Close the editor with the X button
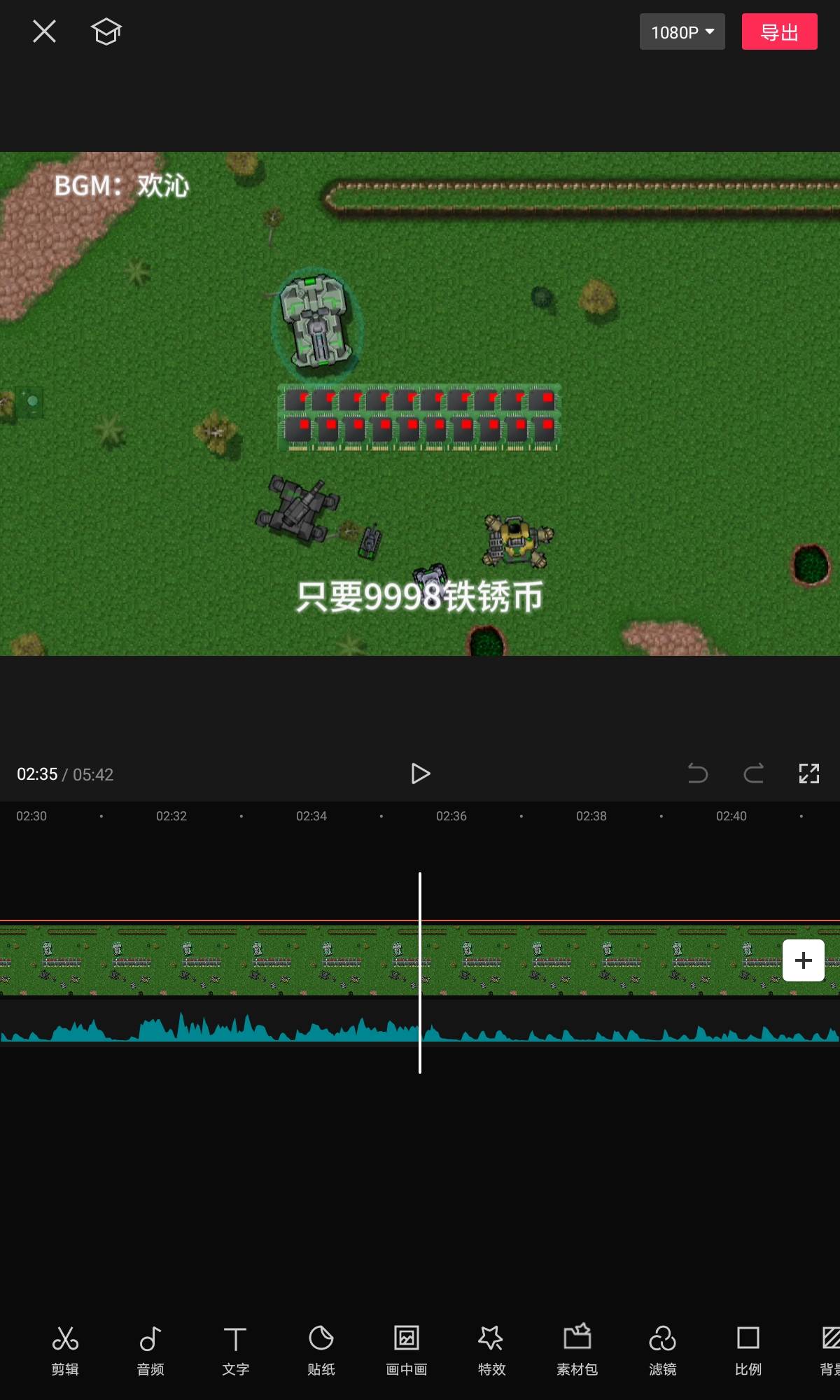 (x=44, y=31)
